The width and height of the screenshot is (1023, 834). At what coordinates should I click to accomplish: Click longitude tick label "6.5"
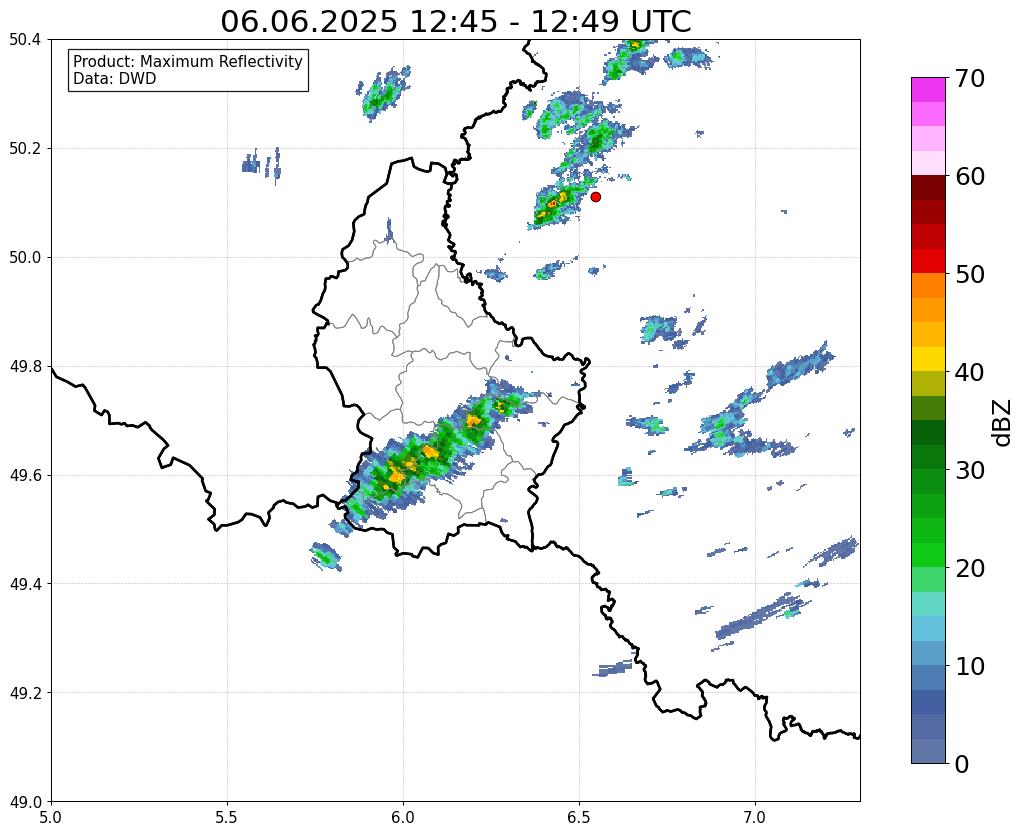[579, 817]
